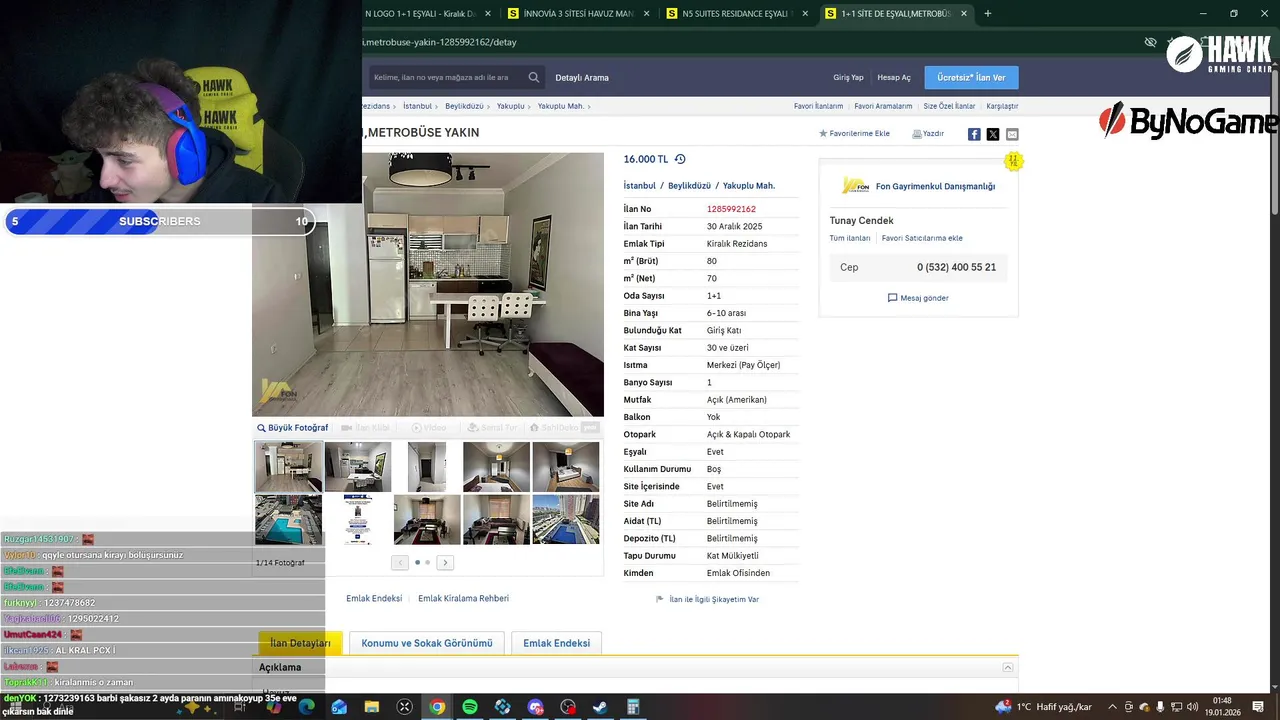This screenshot has width=1280, height=720.
Task: Click the yellow percent badge icon
Action: pyautogui.click(x=1013, y=161)
